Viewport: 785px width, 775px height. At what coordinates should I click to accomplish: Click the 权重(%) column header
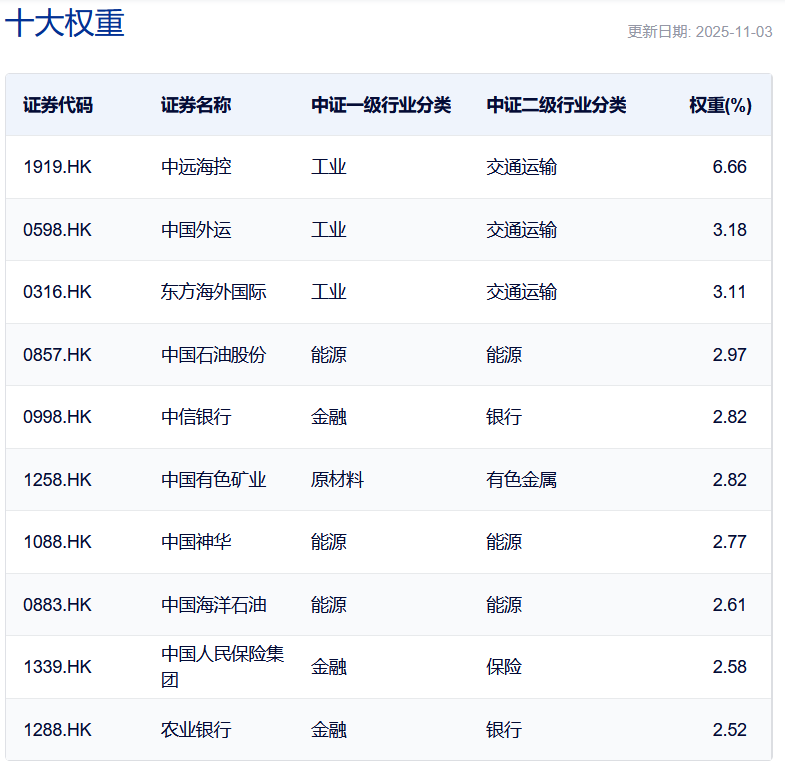720,105
